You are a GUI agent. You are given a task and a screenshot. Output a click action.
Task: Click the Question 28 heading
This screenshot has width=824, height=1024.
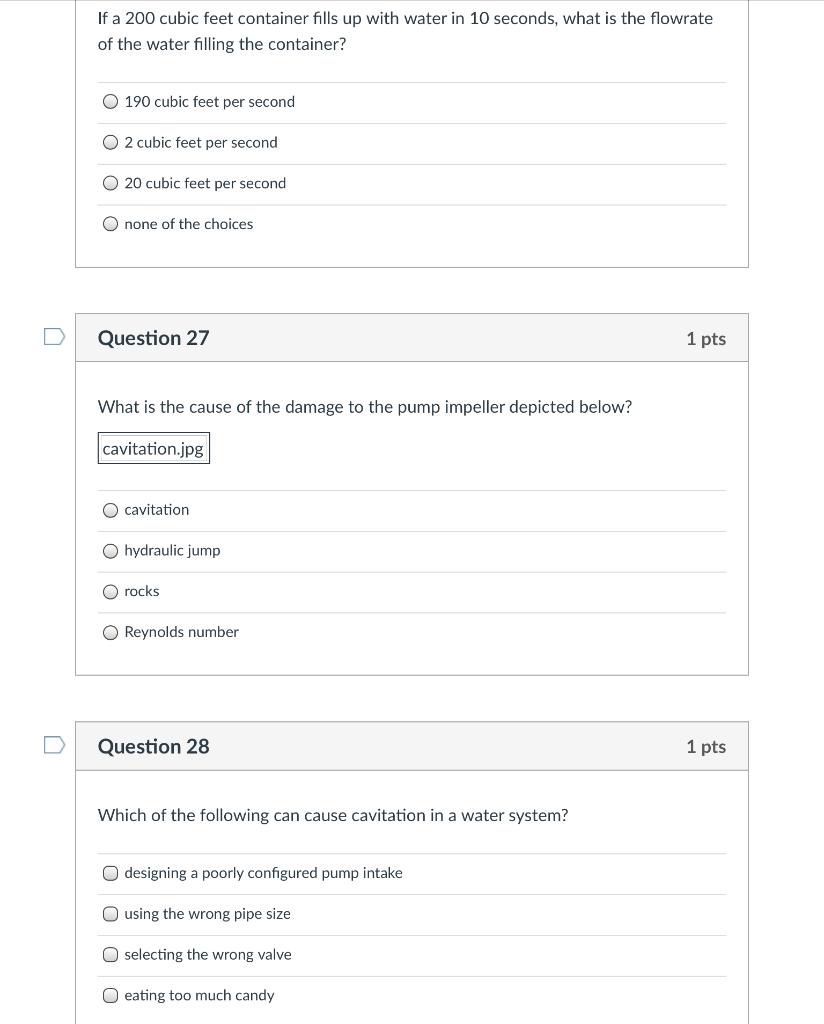[x=154, y=746]
